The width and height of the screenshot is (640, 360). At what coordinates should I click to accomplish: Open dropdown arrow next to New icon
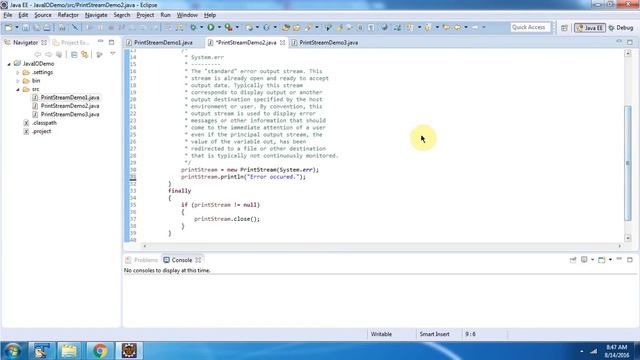tap(17, 27)
